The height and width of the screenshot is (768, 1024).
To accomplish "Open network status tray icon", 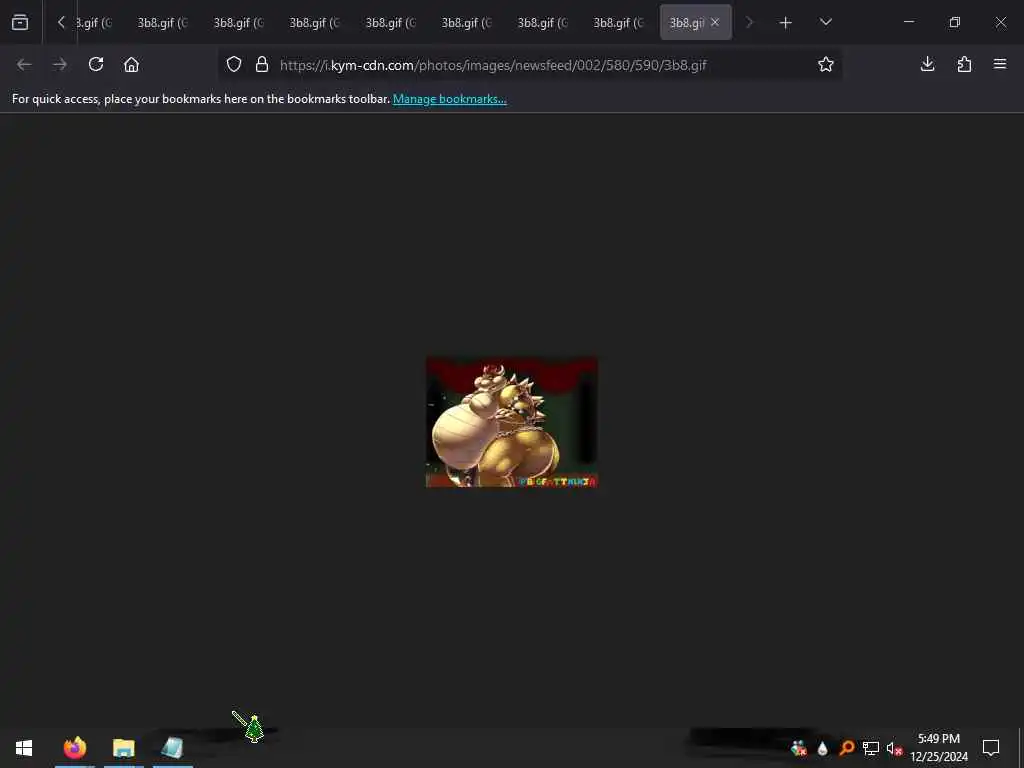I will coord(870,748).
